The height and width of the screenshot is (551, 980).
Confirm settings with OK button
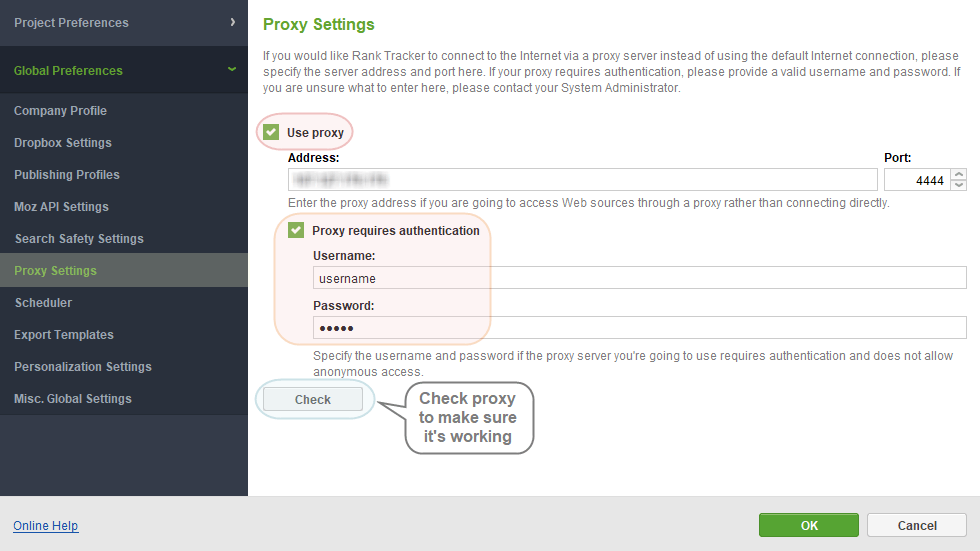pos(809,525)
